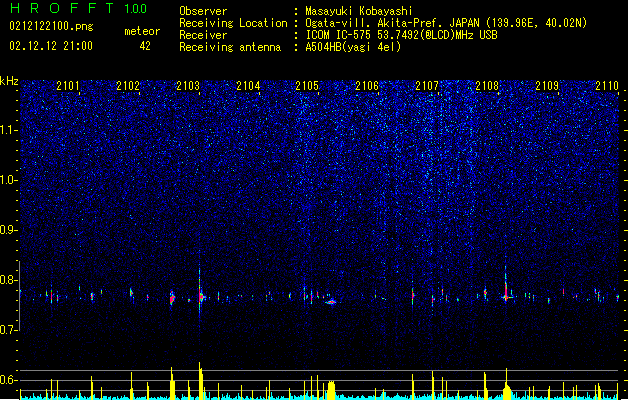Click the kHz axis unit label

coord(9,81)
